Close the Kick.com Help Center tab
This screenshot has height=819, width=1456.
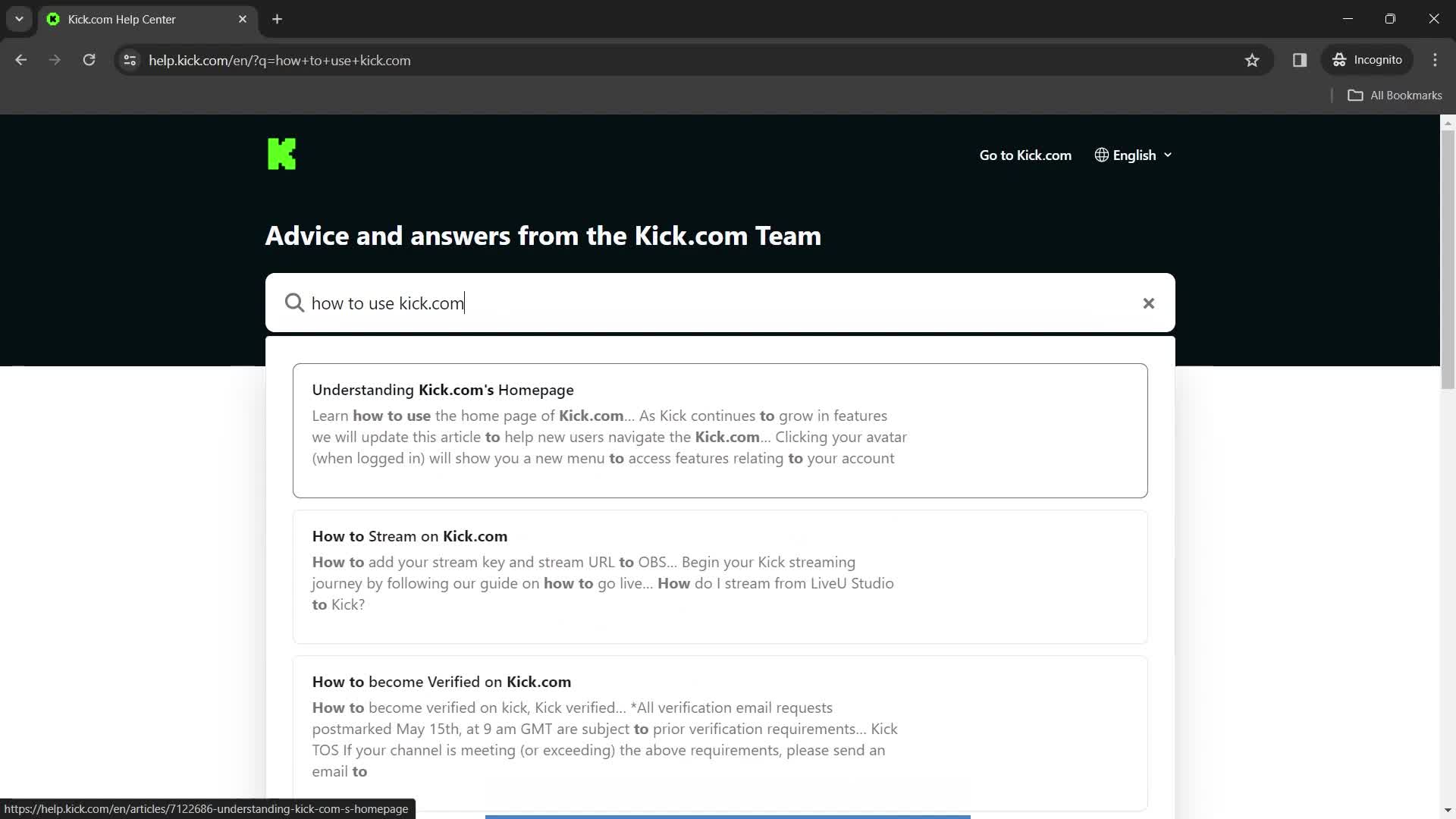(243, 19)
